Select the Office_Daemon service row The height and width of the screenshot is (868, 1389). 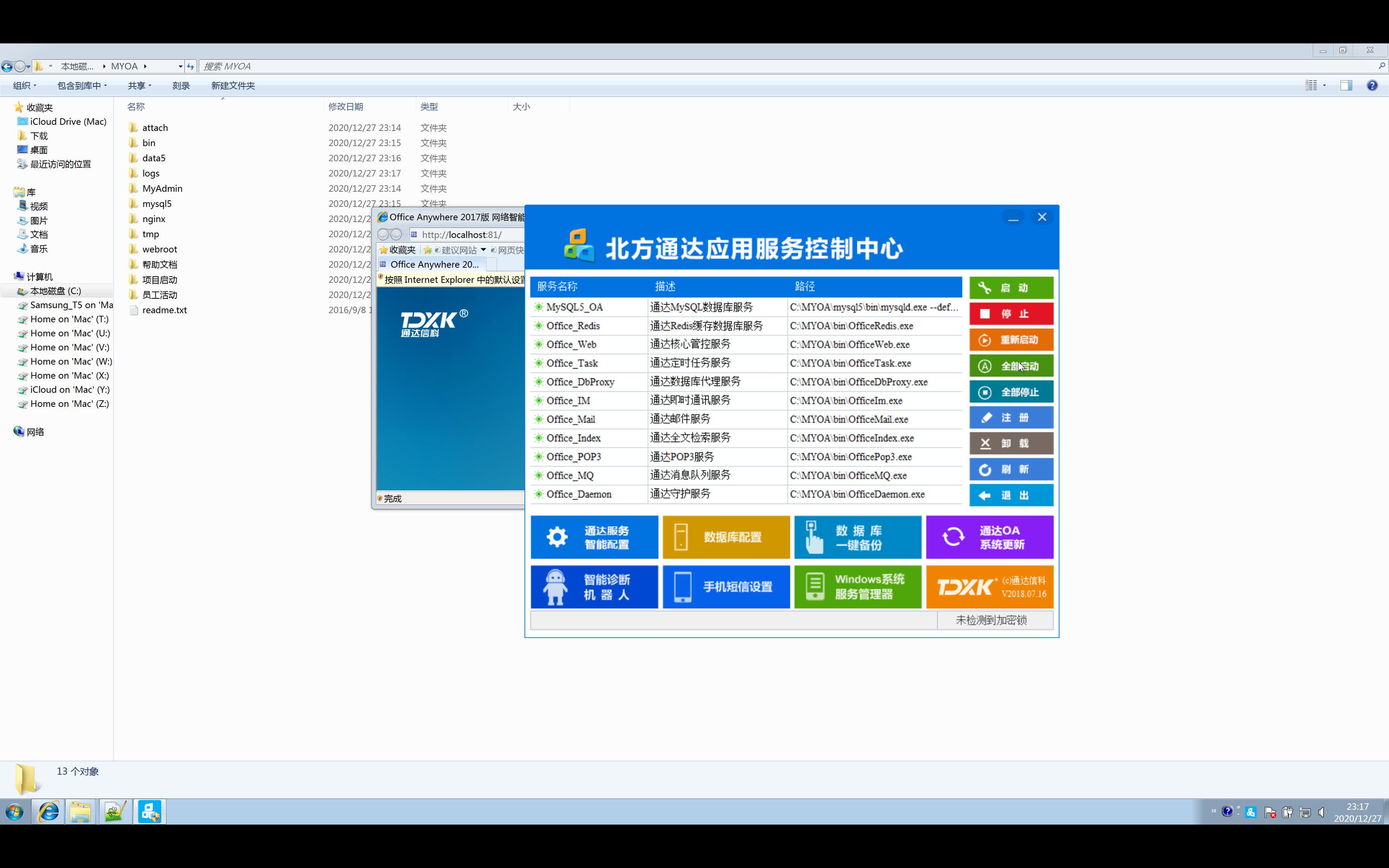tap(746, 494)
